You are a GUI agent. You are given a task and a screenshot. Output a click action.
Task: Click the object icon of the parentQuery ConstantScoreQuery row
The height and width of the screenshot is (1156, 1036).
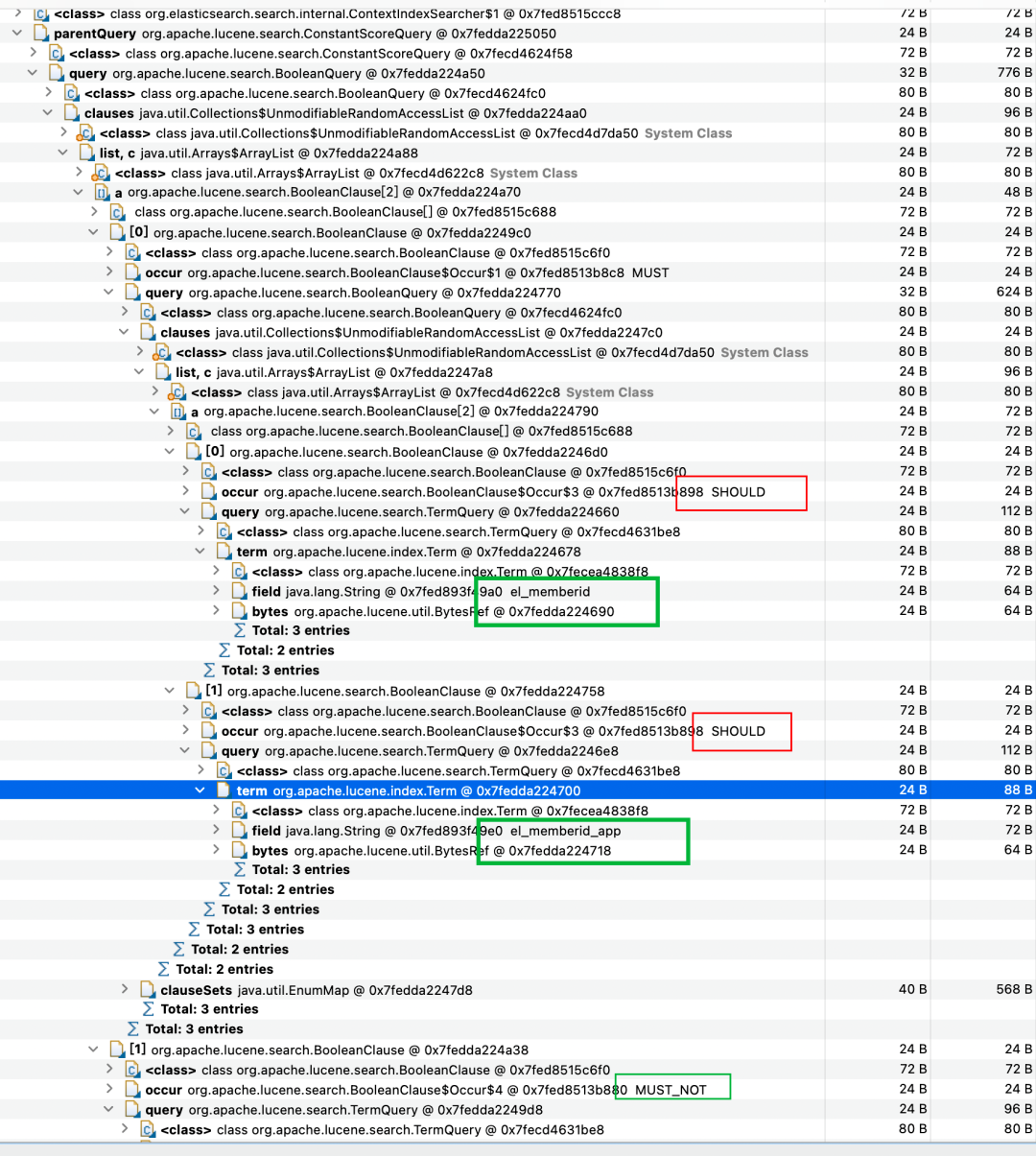coord(41,34)
